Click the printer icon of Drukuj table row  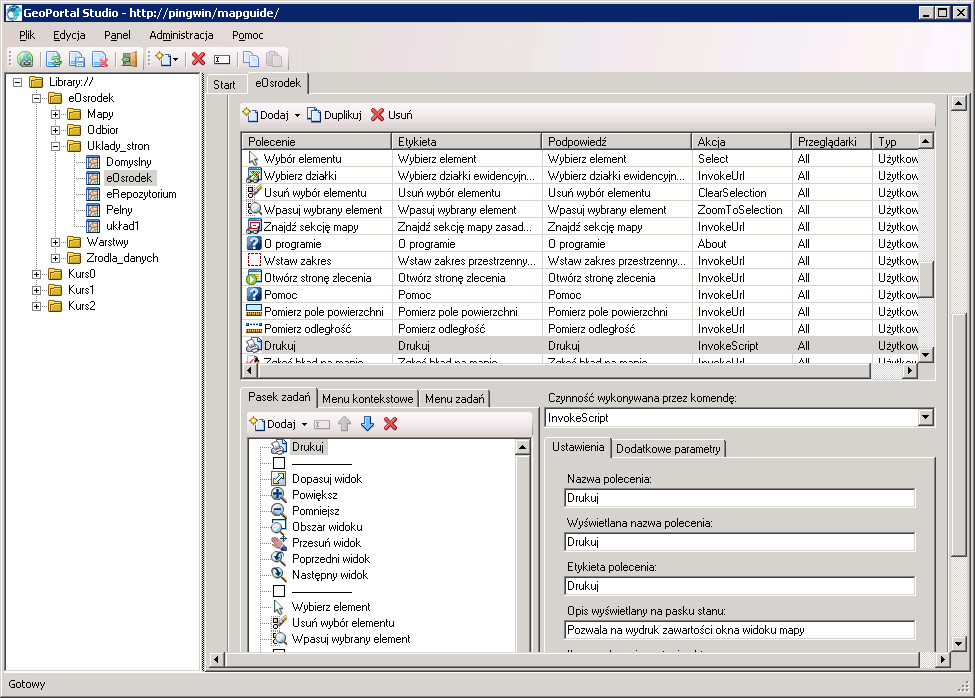pos(254,346)
